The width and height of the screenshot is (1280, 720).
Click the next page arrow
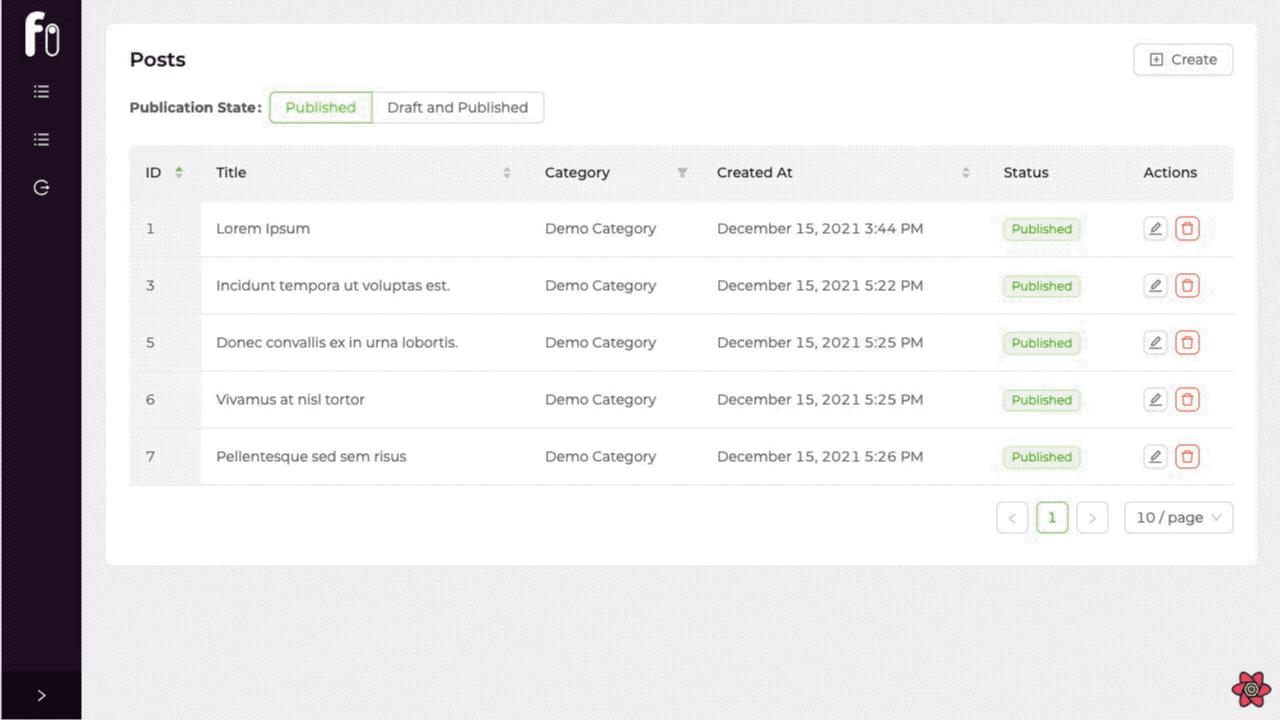(1092, 518)
